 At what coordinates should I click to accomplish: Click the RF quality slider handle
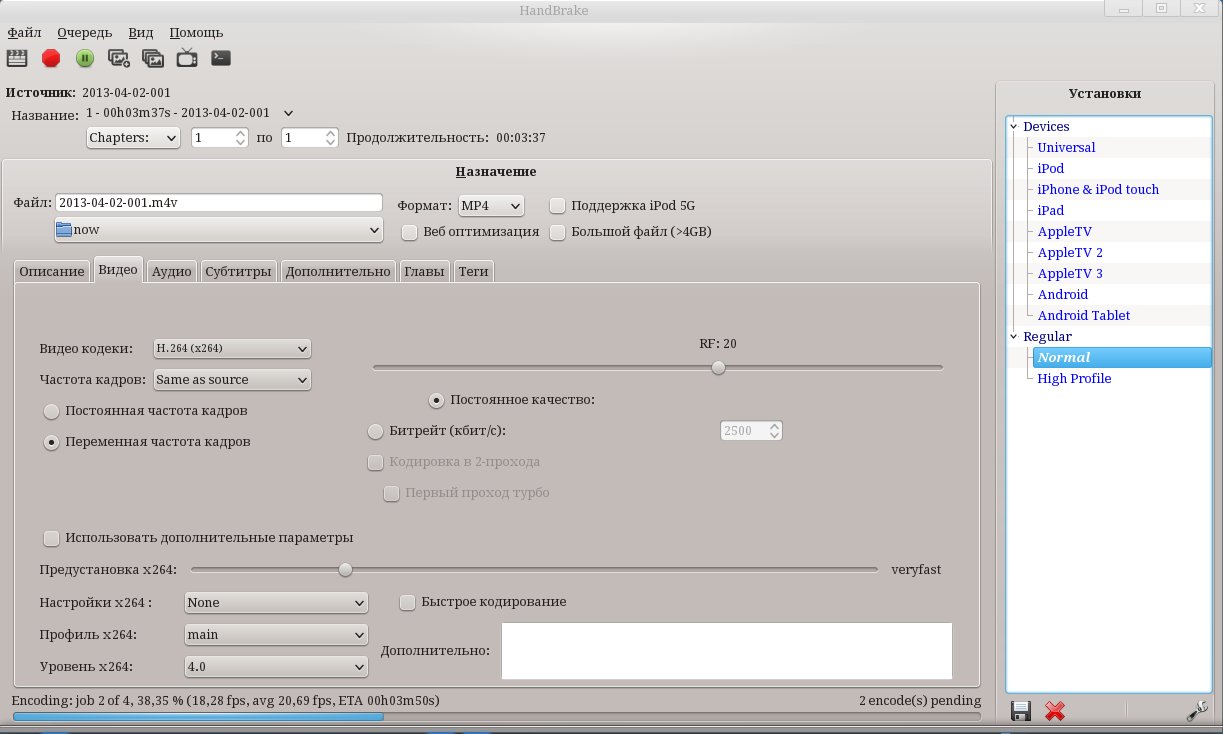click(x=718, y=367)
